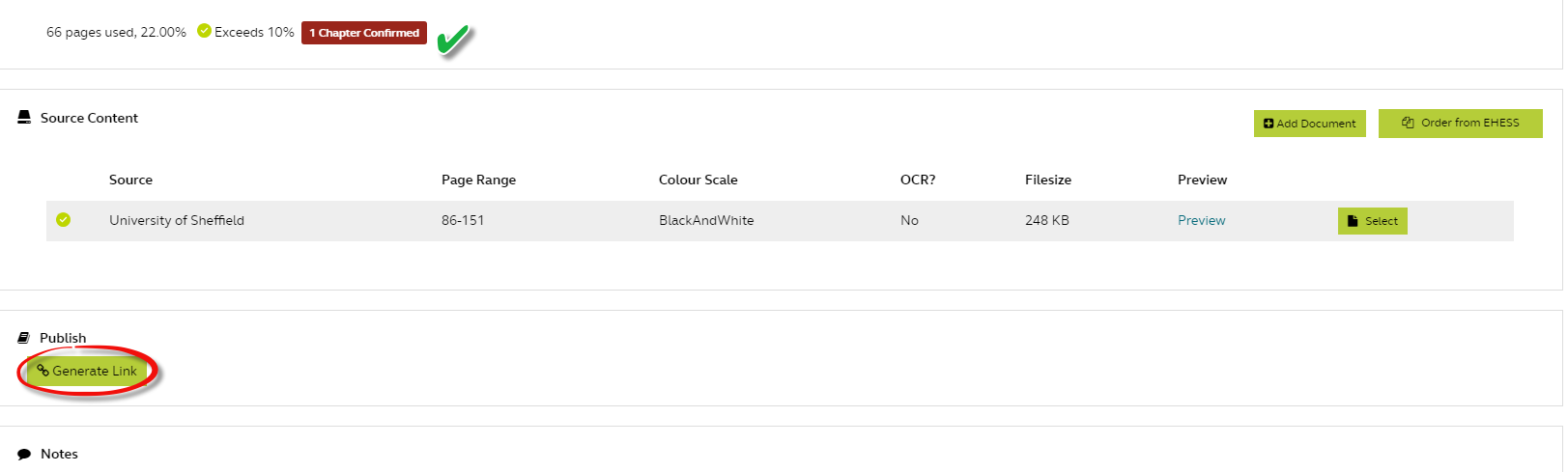Click the Filesize column header

1048,180
